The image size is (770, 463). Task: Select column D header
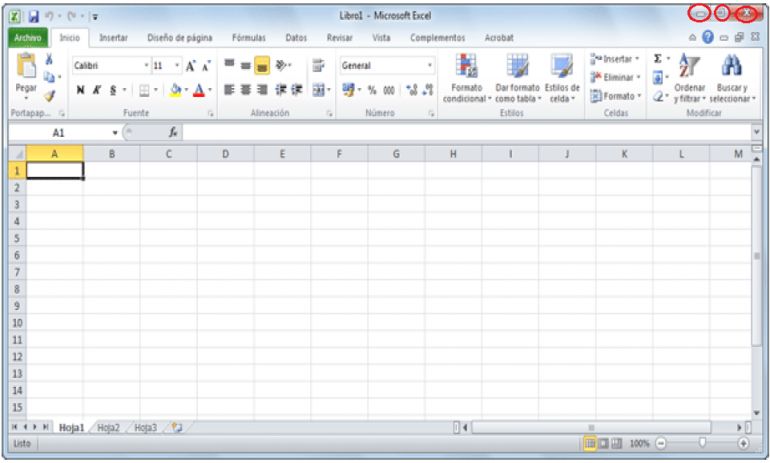pos(225,154)
